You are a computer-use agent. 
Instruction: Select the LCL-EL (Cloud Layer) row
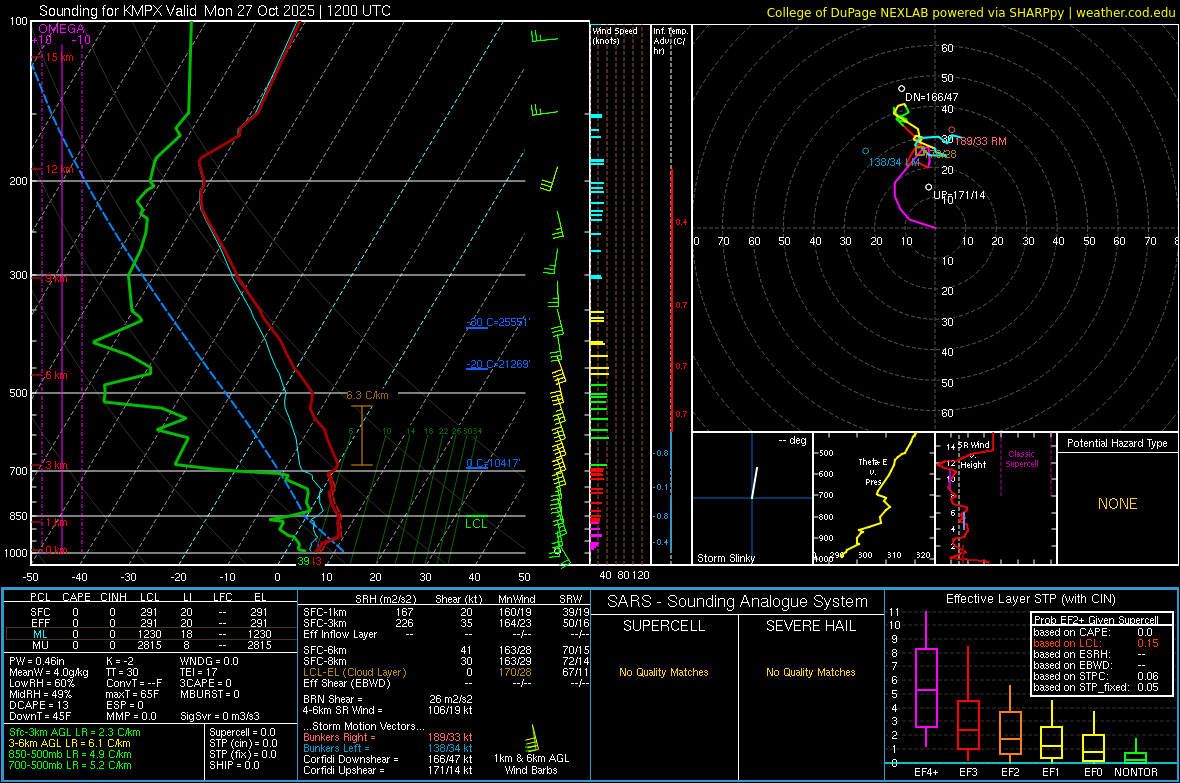[446, 672]
